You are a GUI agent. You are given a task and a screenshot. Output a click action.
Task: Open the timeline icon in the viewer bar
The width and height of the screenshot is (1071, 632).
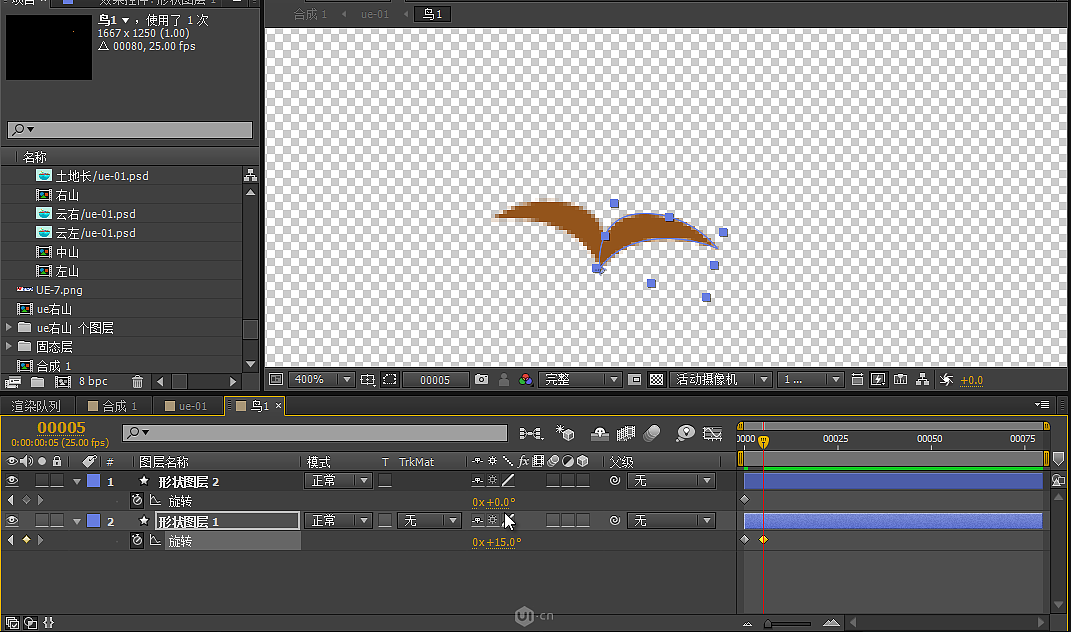(x=901, y=380)
